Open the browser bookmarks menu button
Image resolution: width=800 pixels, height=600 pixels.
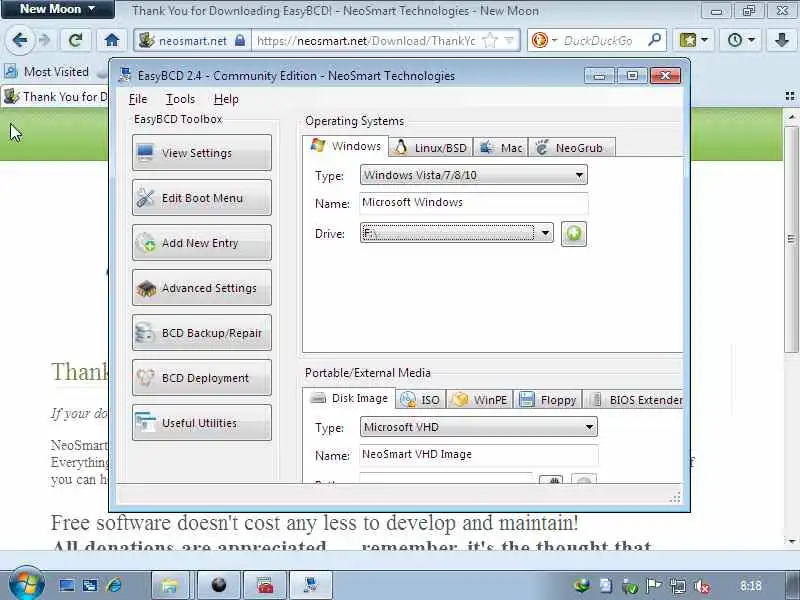tap(694, 40)
